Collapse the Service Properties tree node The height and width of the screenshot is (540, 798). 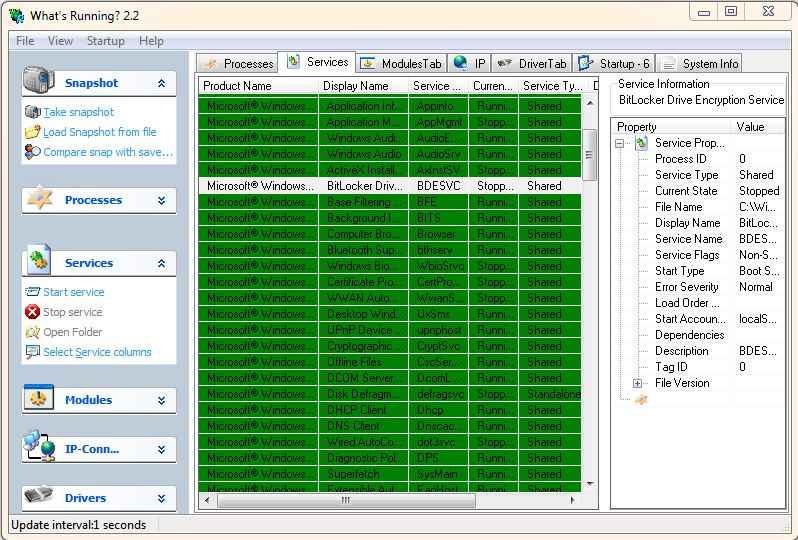point(621,143)
